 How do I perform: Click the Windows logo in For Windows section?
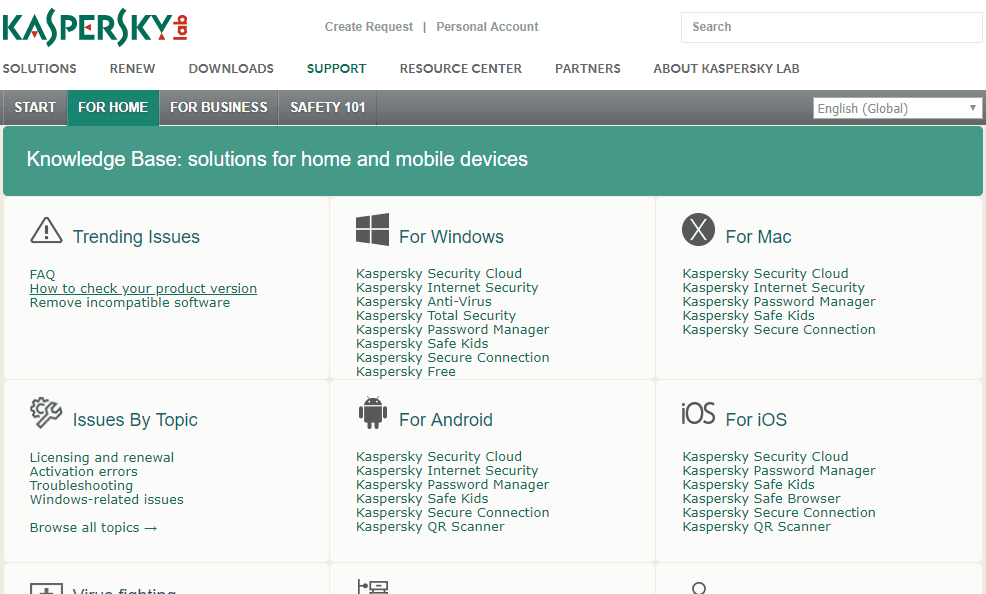coord(371,229)
